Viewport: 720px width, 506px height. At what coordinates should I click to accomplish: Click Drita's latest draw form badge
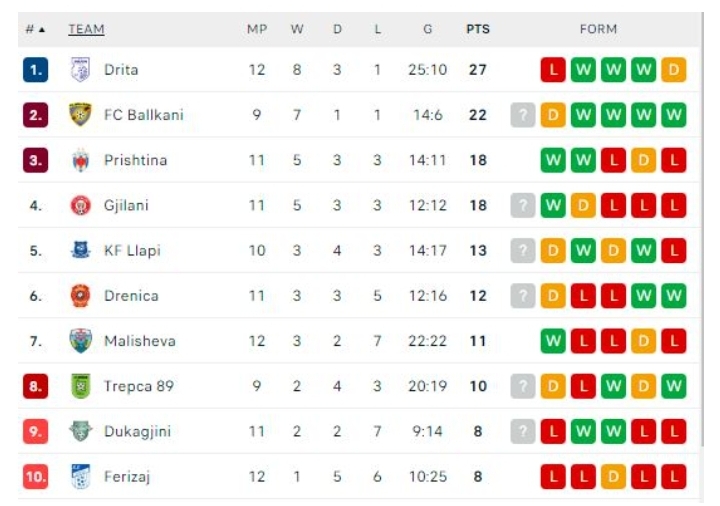pyautogui.click(x=674, y=69)
